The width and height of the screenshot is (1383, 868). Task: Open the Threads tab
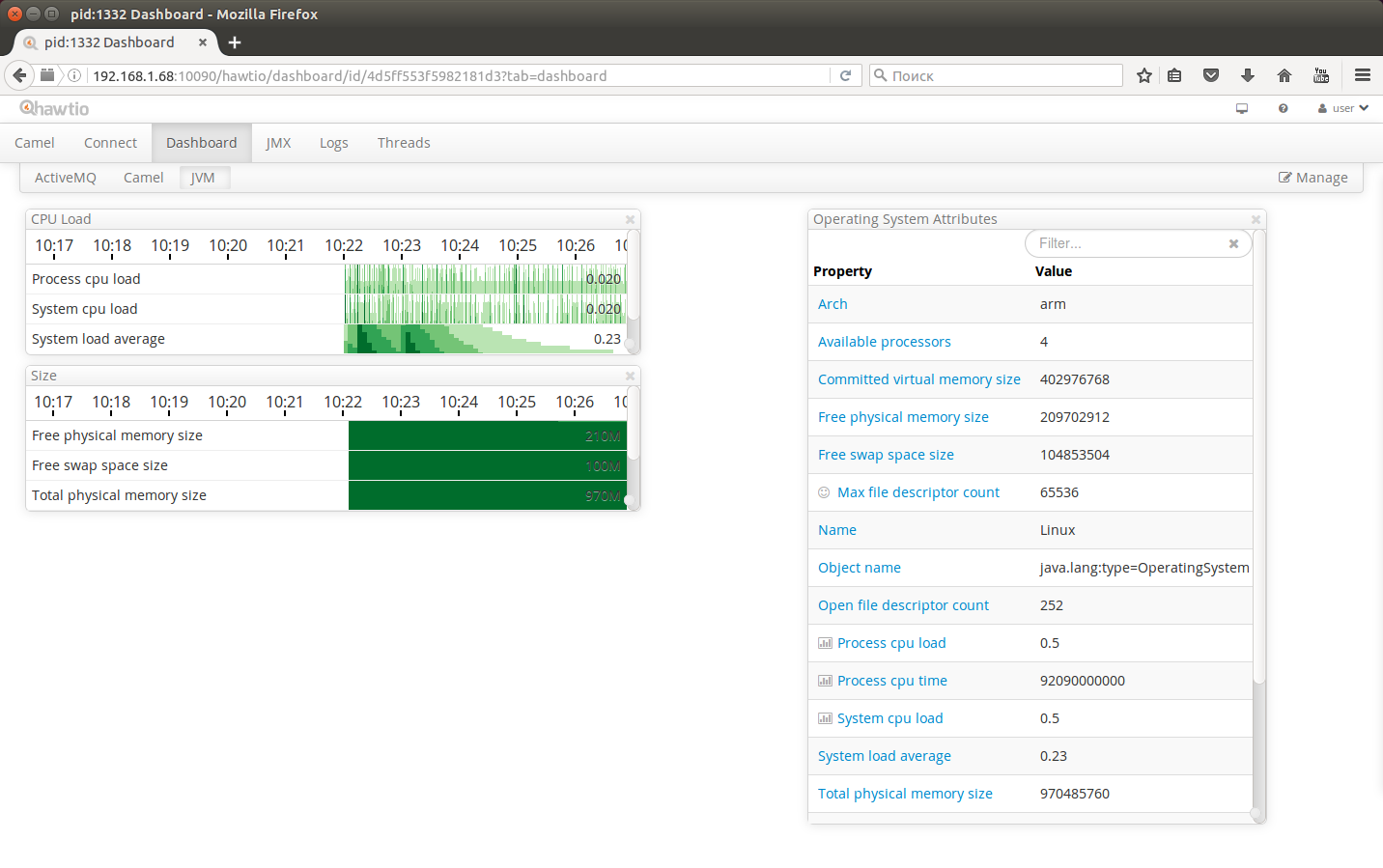(x=404, y=143)
